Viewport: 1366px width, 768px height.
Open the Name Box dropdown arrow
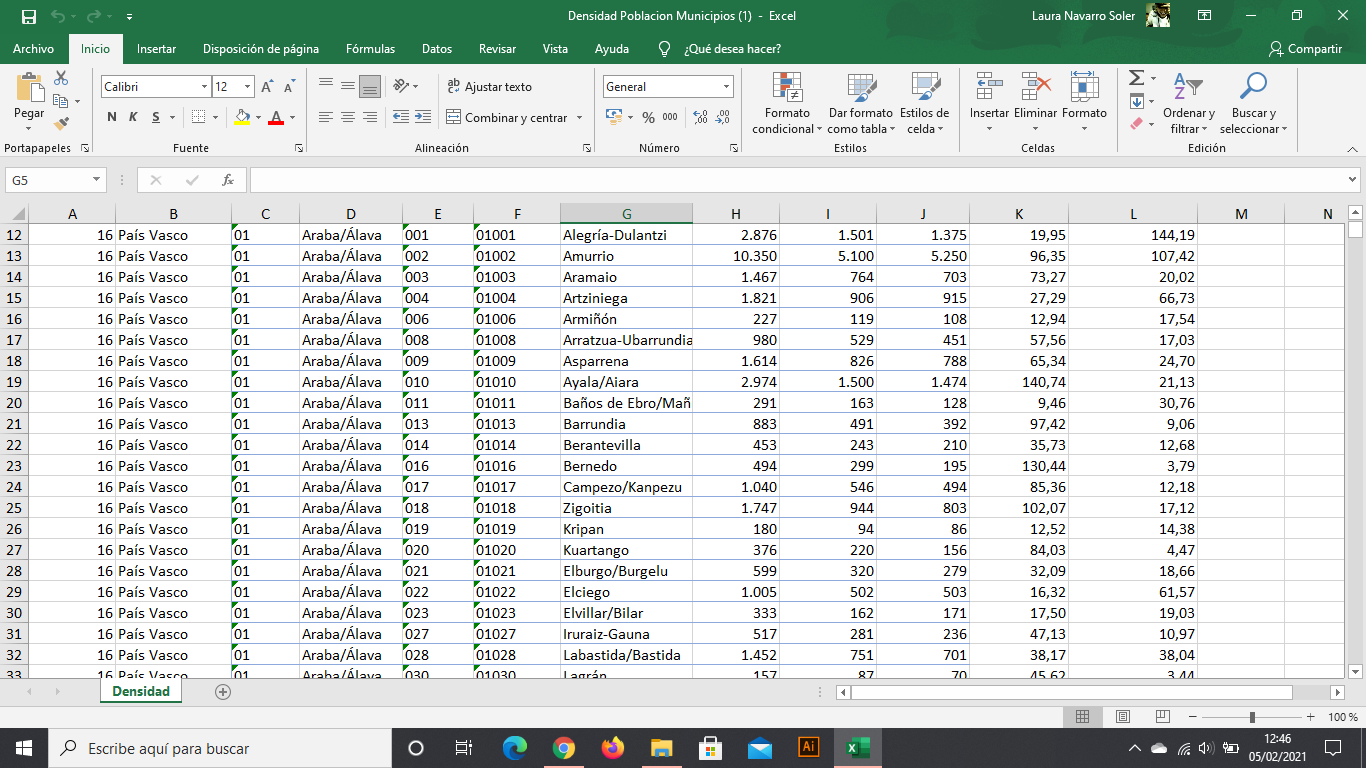pyautogui.click(x=97, y=180)
